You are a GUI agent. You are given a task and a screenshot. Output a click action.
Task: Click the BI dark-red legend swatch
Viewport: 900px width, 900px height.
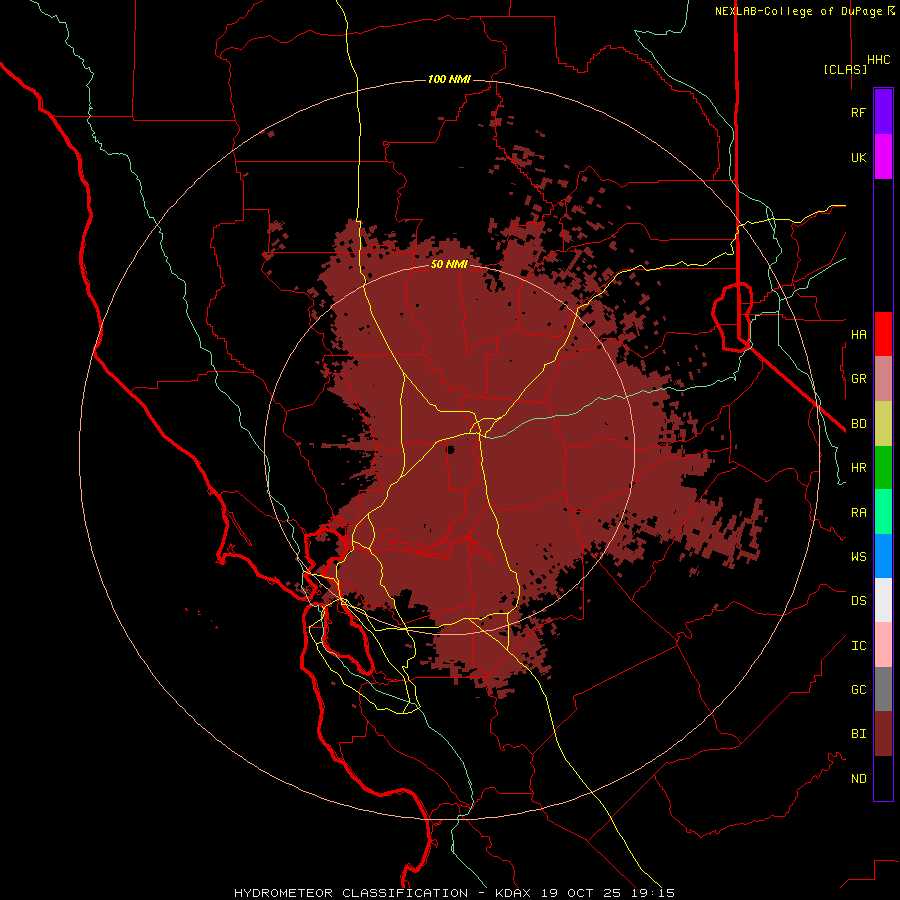[883, 734]
